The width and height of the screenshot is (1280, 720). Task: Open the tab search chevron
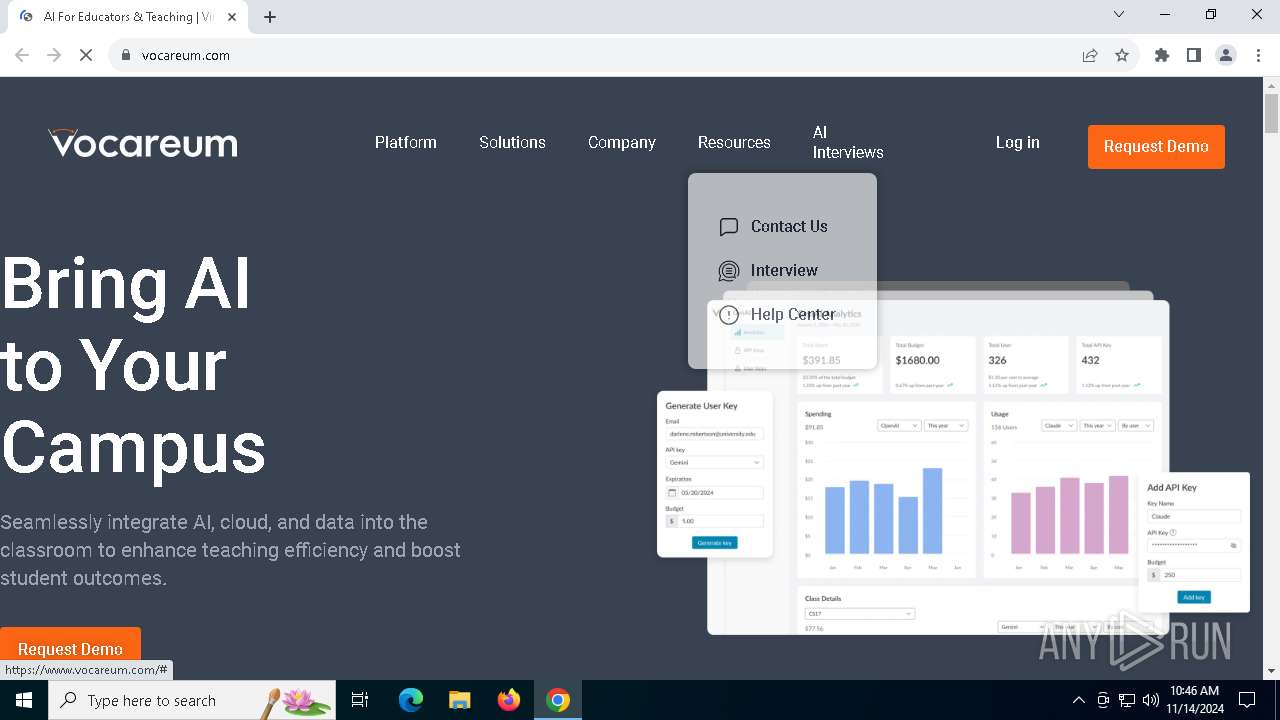click(1119, 14)
